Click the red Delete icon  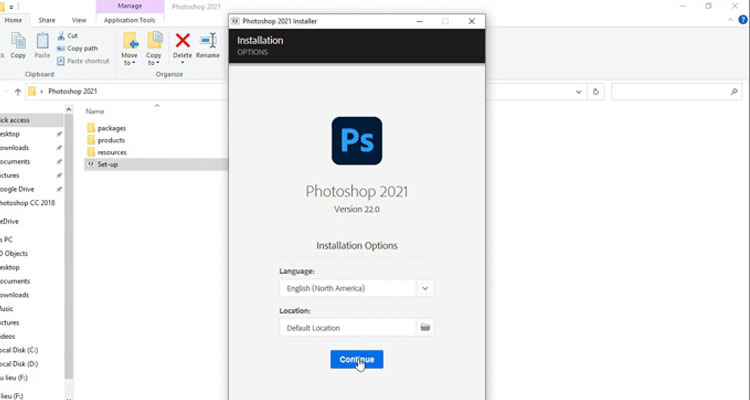(182, 41)
